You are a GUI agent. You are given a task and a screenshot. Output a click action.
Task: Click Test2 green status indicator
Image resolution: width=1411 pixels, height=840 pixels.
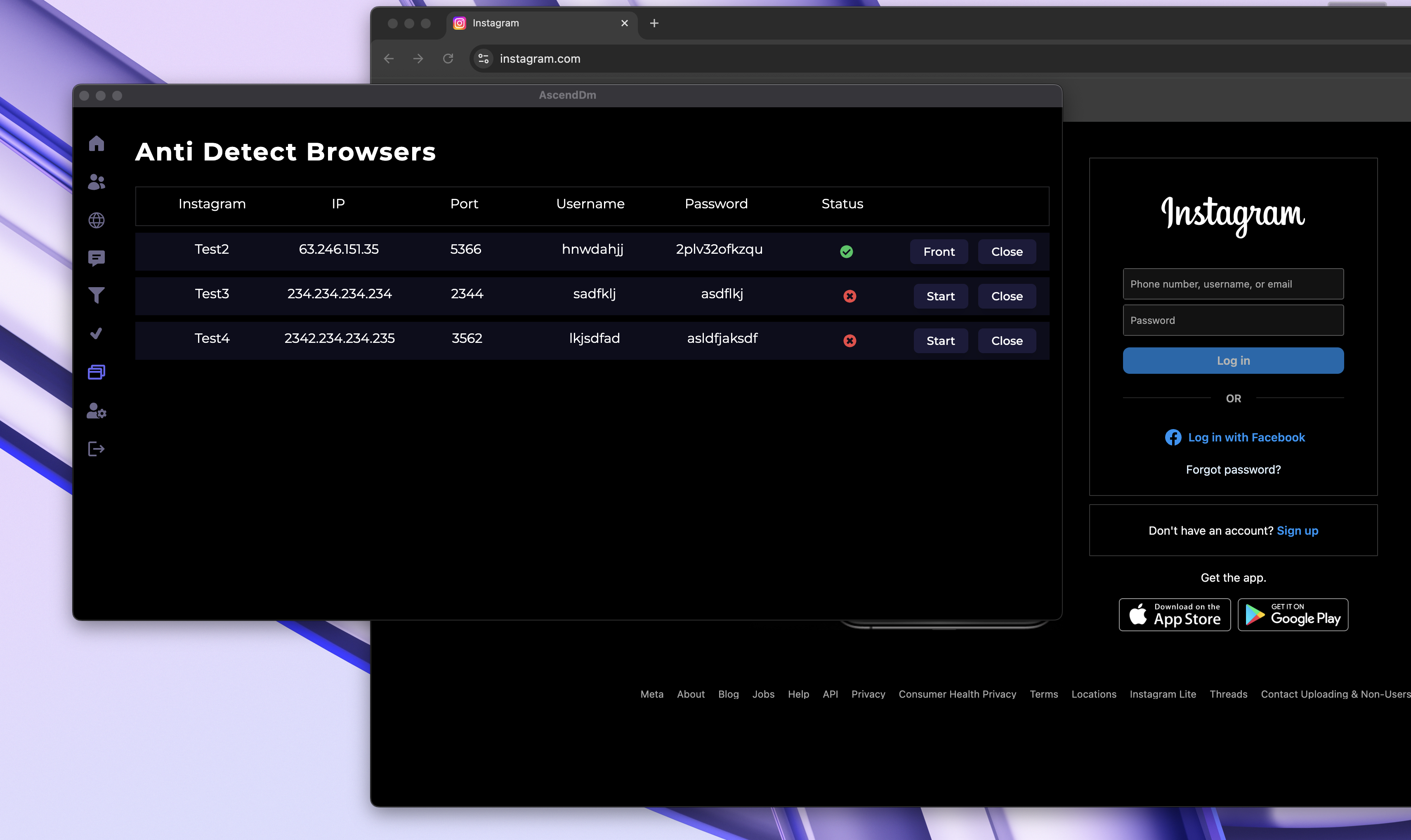846,252
